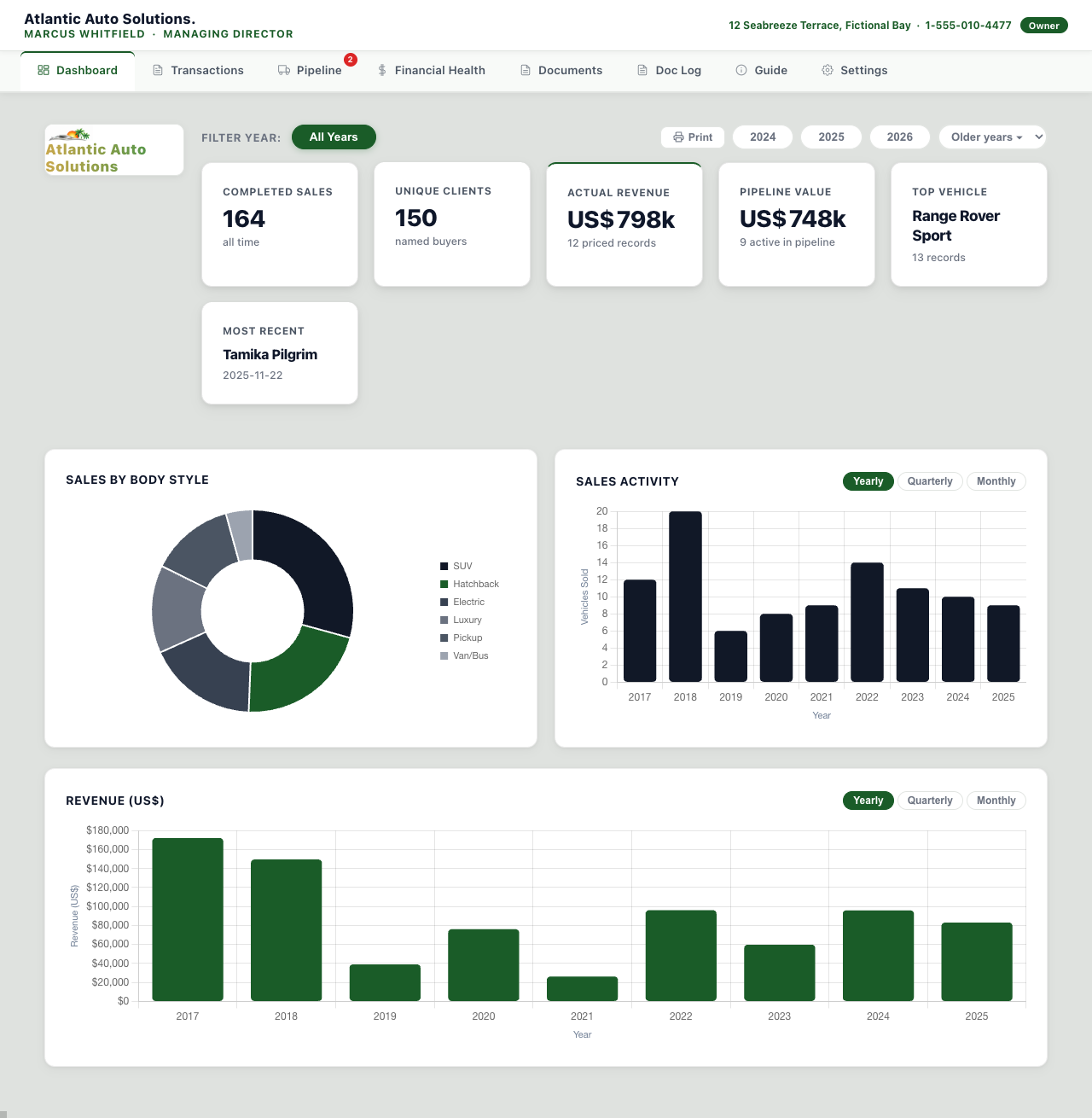The width and height of the screenshot is (1092, 1118).
Task: Click the Doc Log page icon
Action: (x=642, y=70)
